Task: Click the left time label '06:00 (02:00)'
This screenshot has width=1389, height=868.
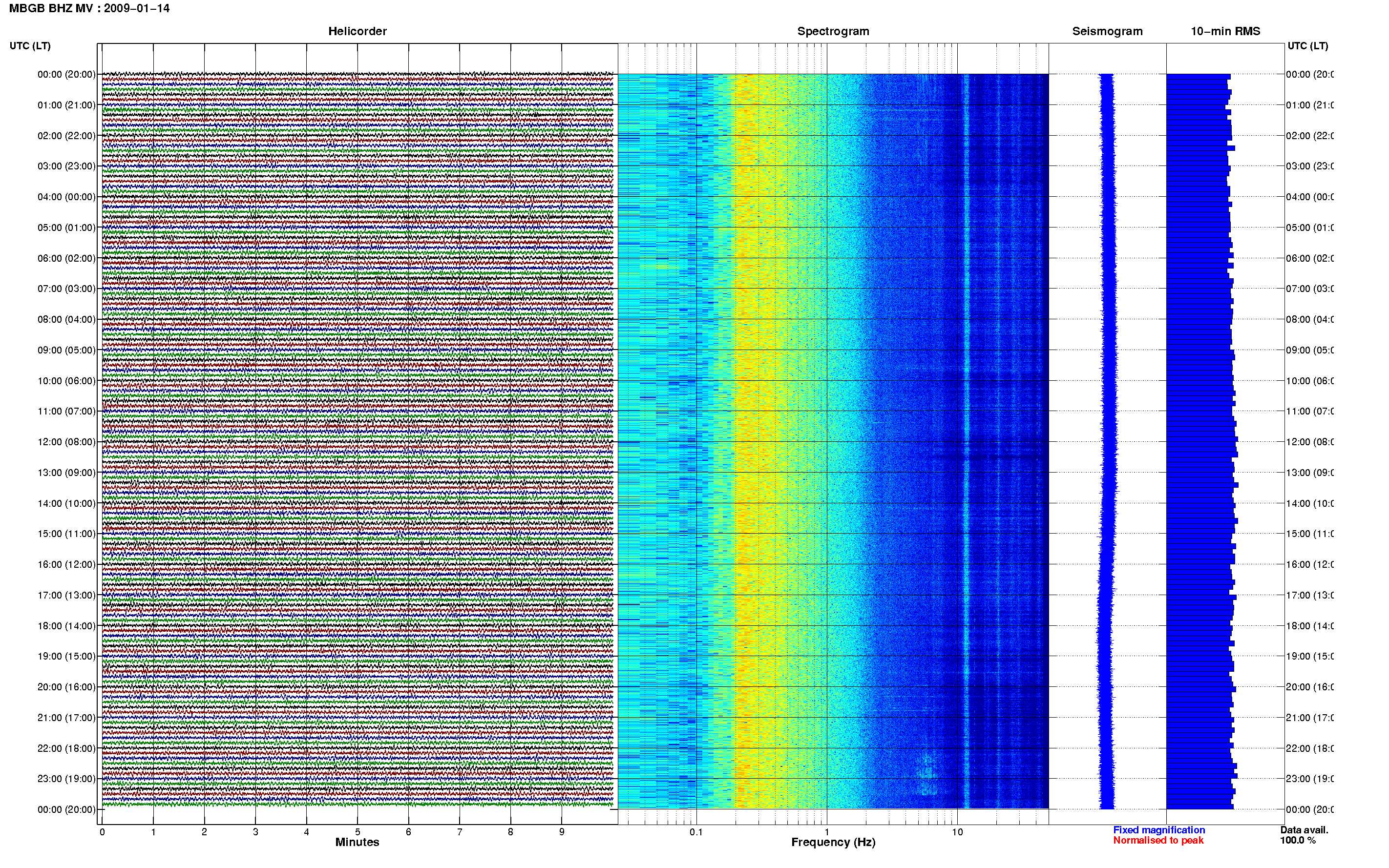Action: pos(66,258)
